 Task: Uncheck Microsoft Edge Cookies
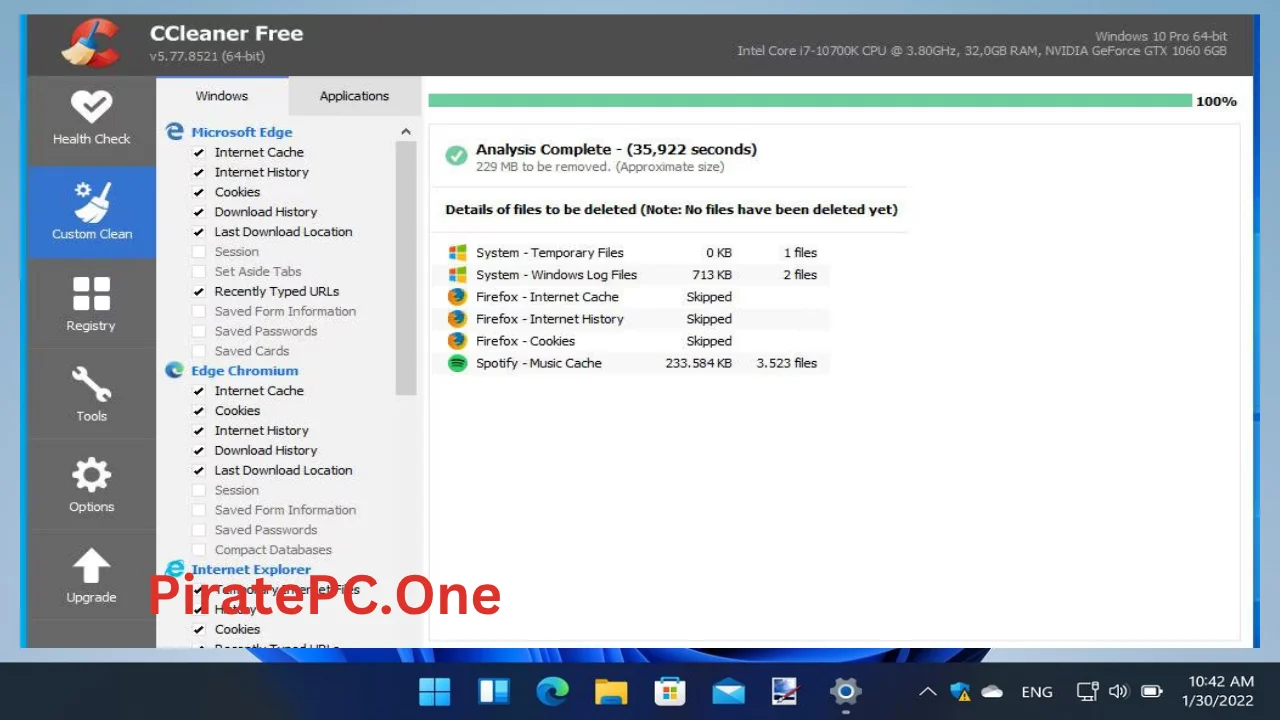tap(199, 192)
